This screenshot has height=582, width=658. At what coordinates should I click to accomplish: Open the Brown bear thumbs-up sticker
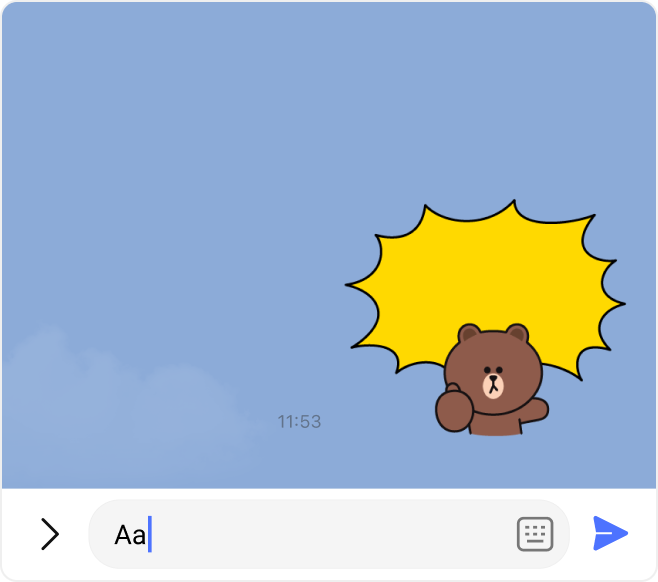(486, 318)
